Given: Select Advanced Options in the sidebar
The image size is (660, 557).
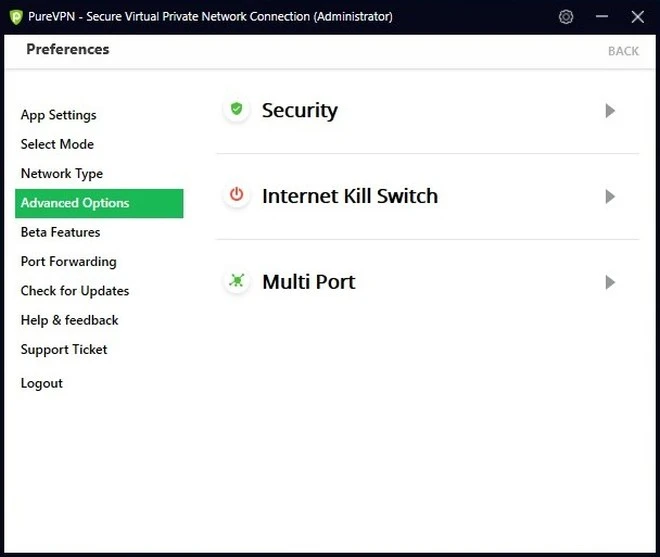Looking at the screenshot, I should tap(99, 203).
